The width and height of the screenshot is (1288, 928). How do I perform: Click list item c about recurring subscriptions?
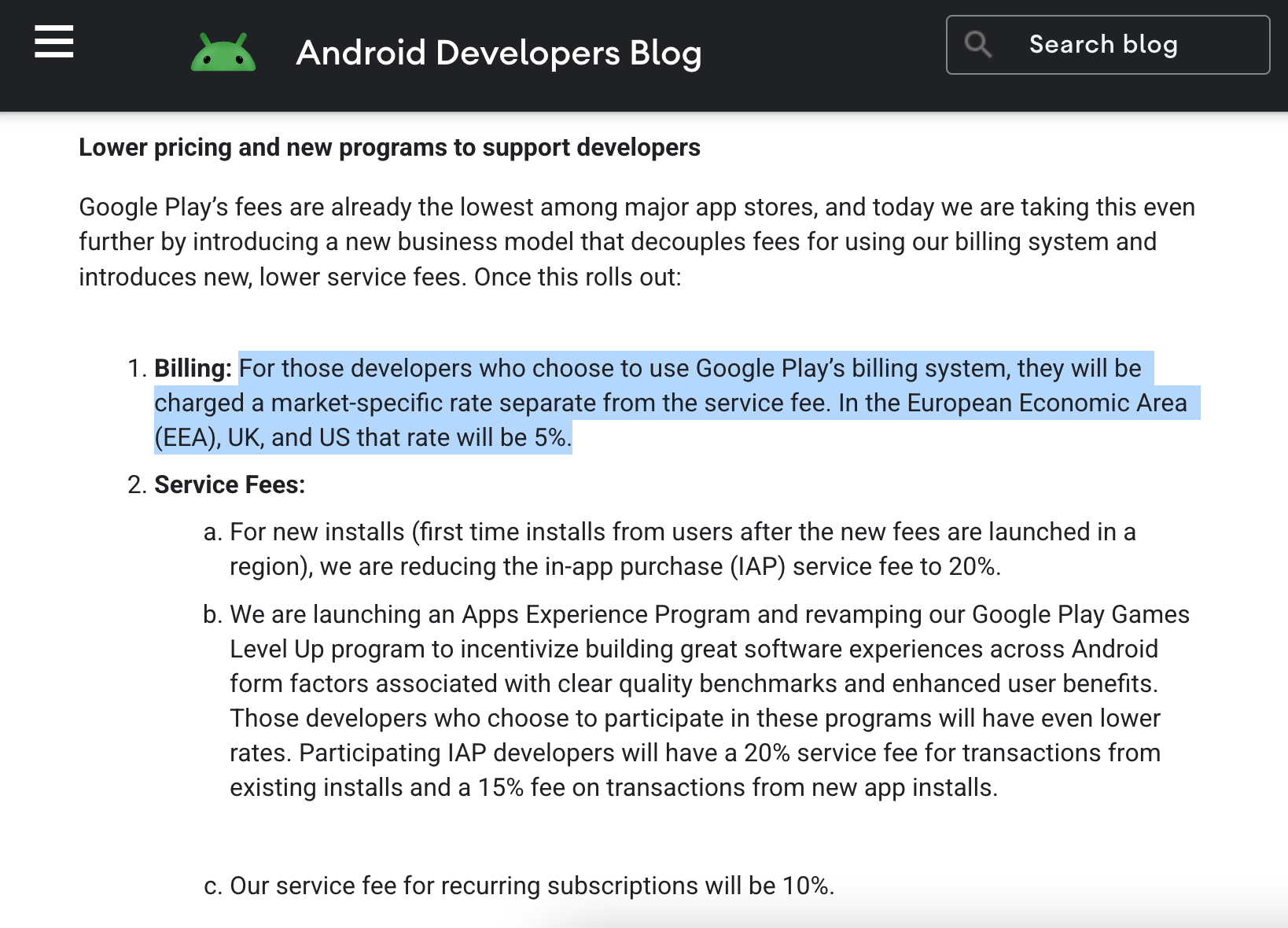(x=532, y=886)
